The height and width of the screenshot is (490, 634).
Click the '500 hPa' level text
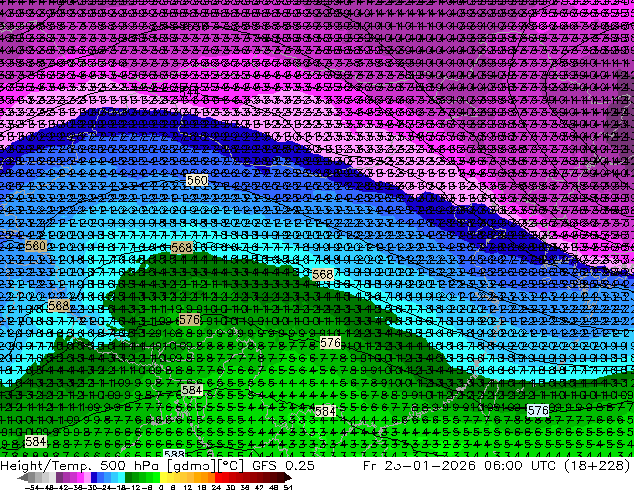(131, 465)
